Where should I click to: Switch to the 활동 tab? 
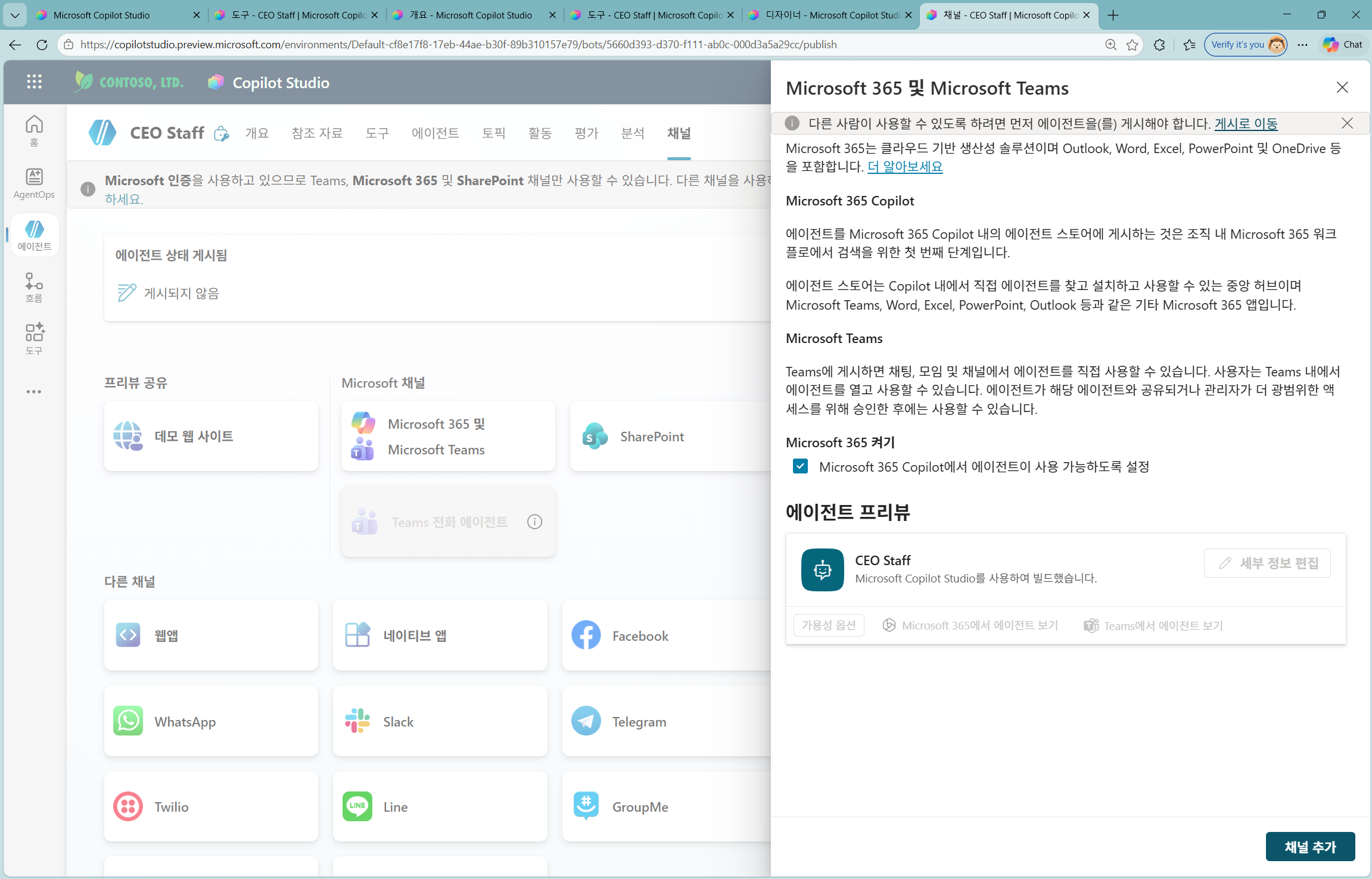[540, 133]
